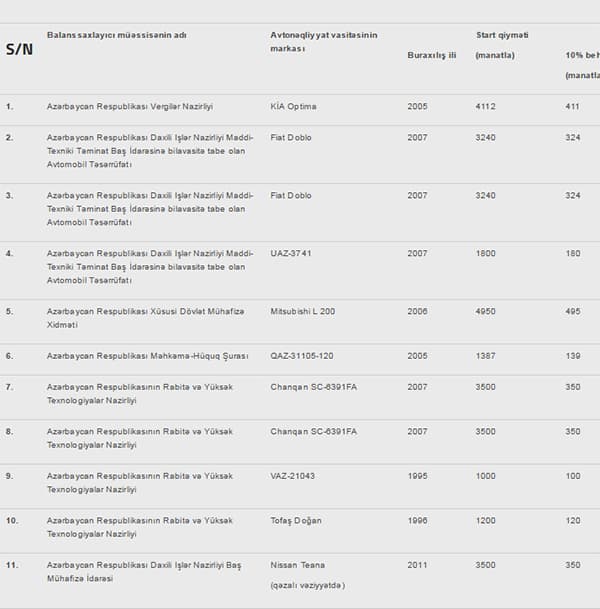Click Chanqan SC-6391FA in row 7

click(x=313, y=387)
